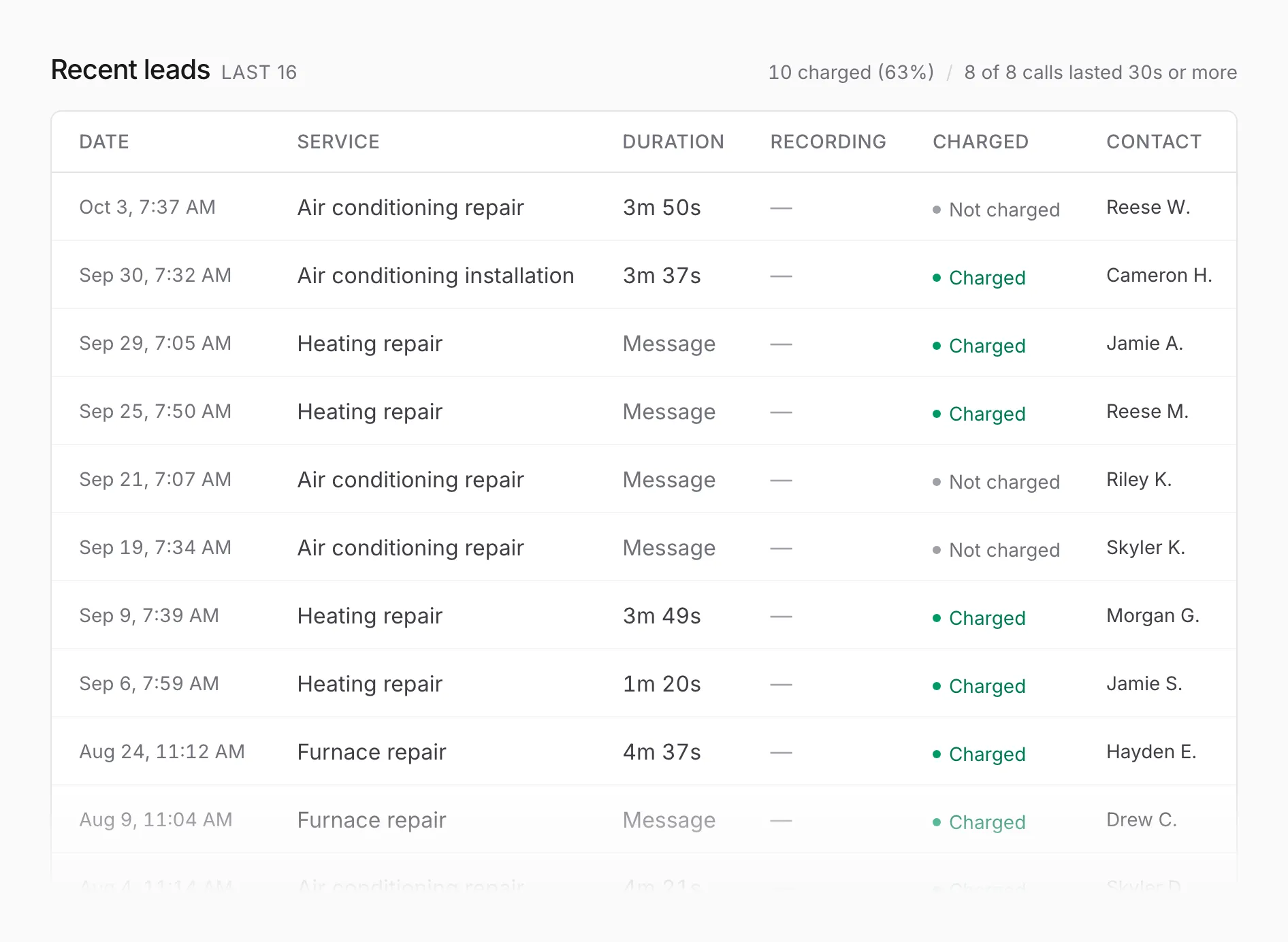Click contact name Jamie A.

click(1144, 343)
